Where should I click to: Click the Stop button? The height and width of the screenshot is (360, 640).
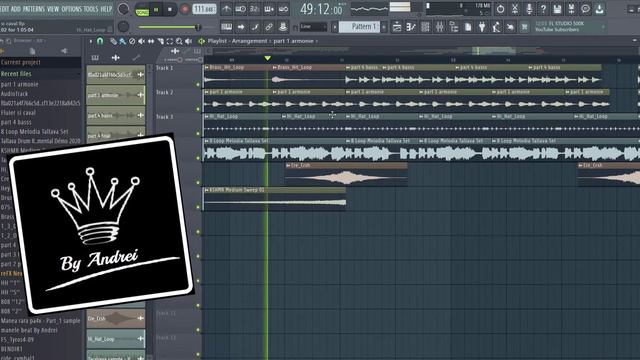pos(170,9)
